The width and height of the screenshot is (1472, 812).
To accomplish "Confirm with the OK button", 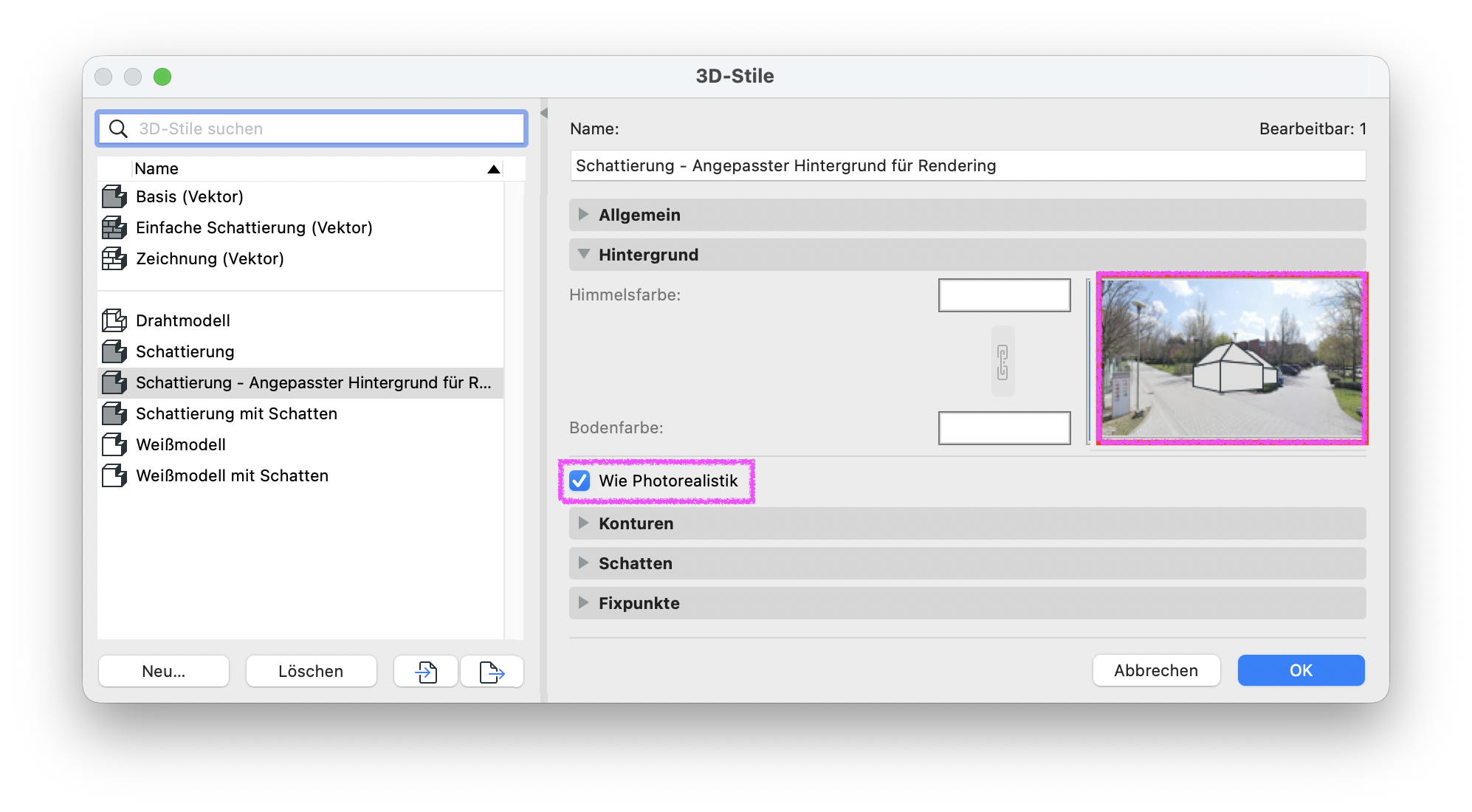I will pyautogui.click(x=1301, y=671).
